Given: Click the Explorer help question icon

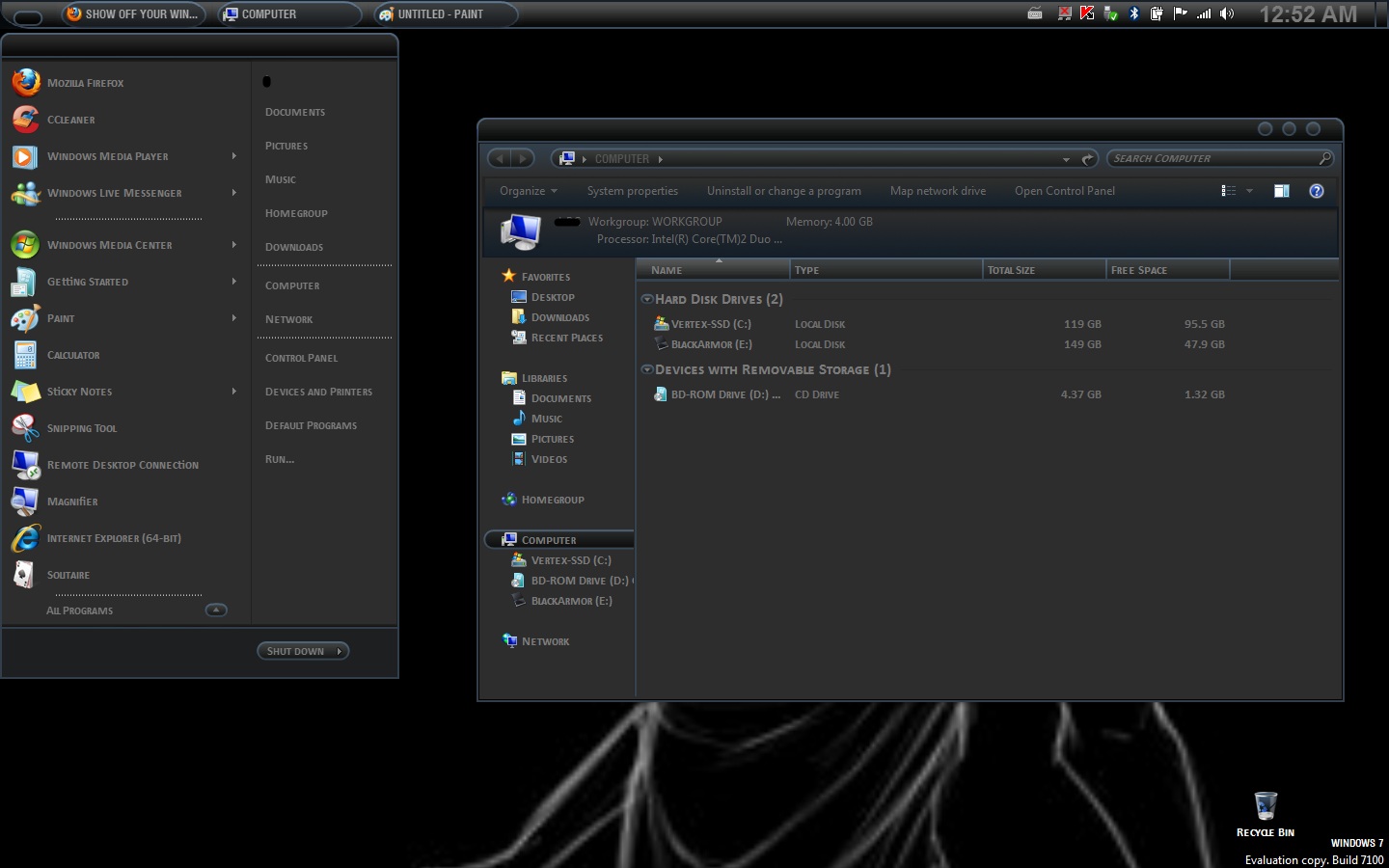Looking at the screenshot, I should (x=1317, y=191).
